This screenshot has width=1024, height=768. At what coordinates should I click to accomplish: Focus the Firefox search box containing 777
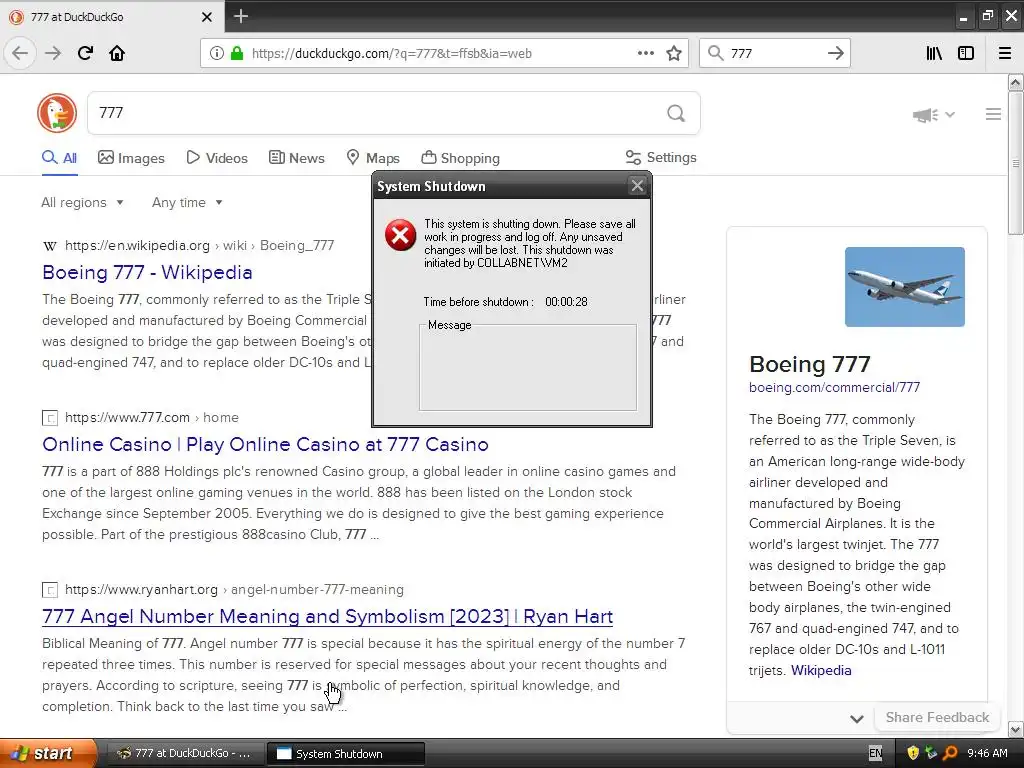point(774,54)
